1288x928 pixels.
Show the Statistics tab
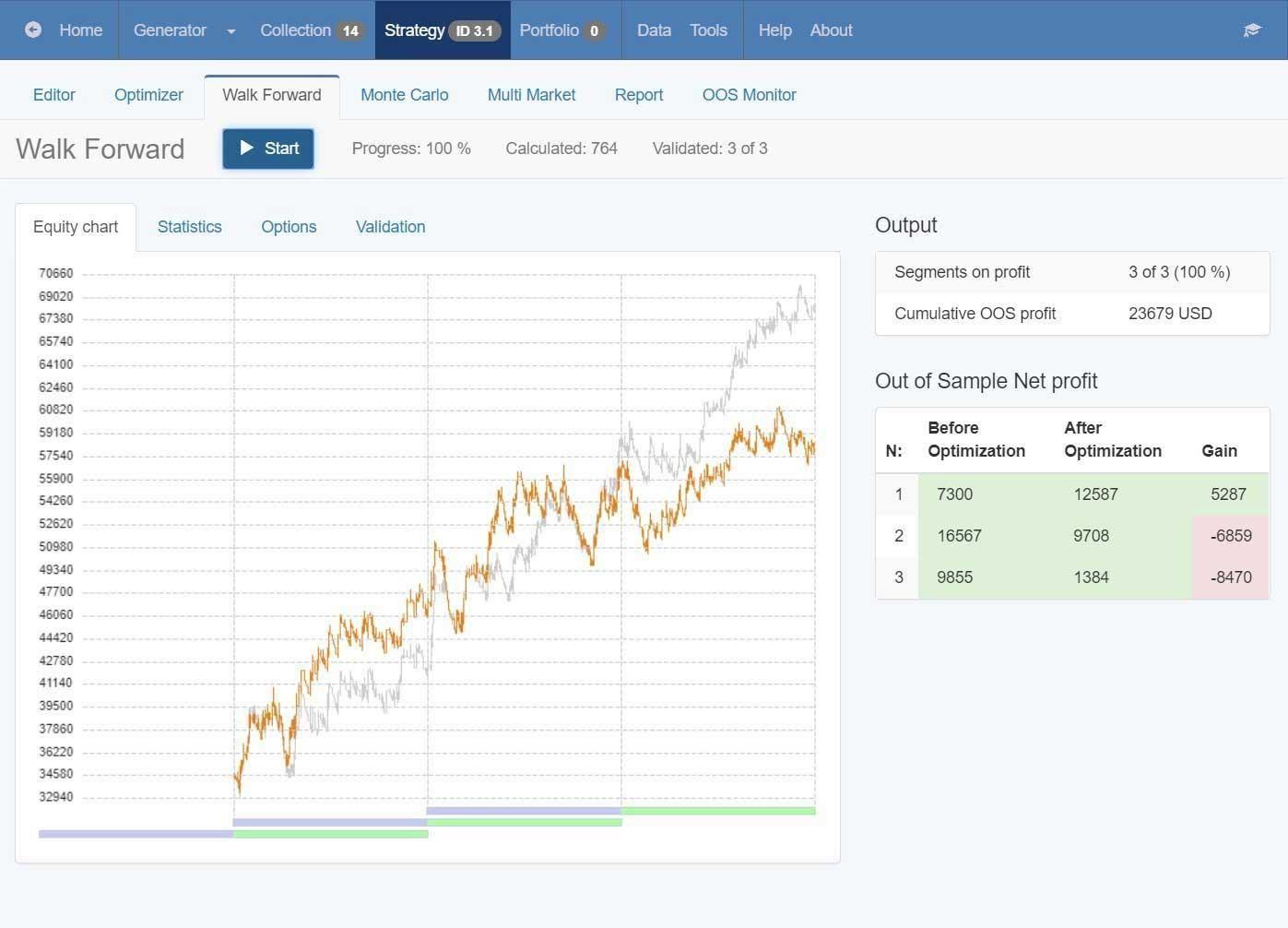coord(189,227)
